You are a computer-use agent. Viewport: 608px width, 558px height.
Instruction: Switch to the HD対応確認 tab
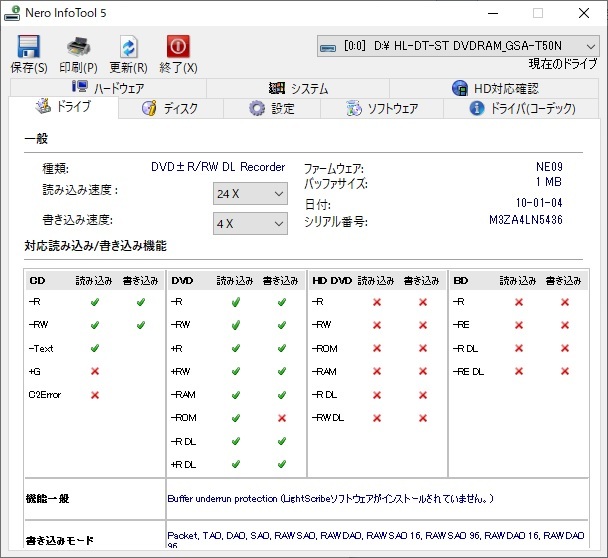point(494,88)
